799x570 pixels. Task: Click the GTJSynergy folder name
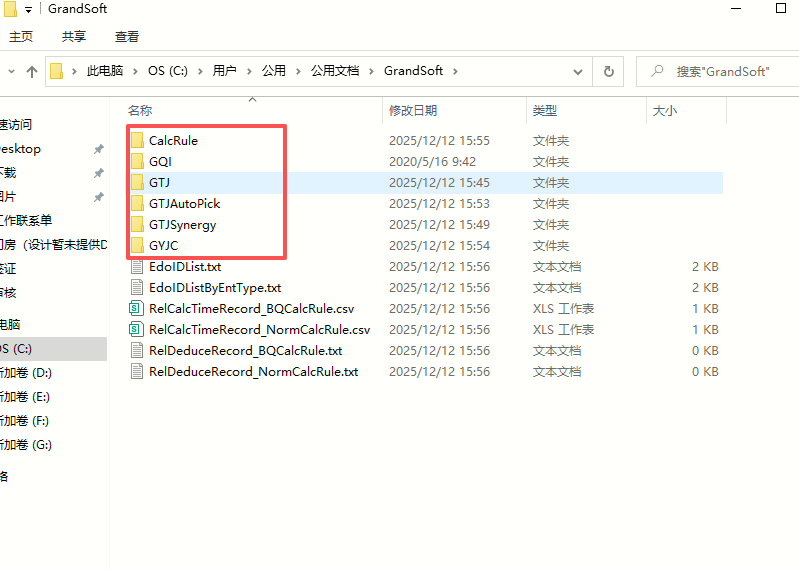pos(182,225)
